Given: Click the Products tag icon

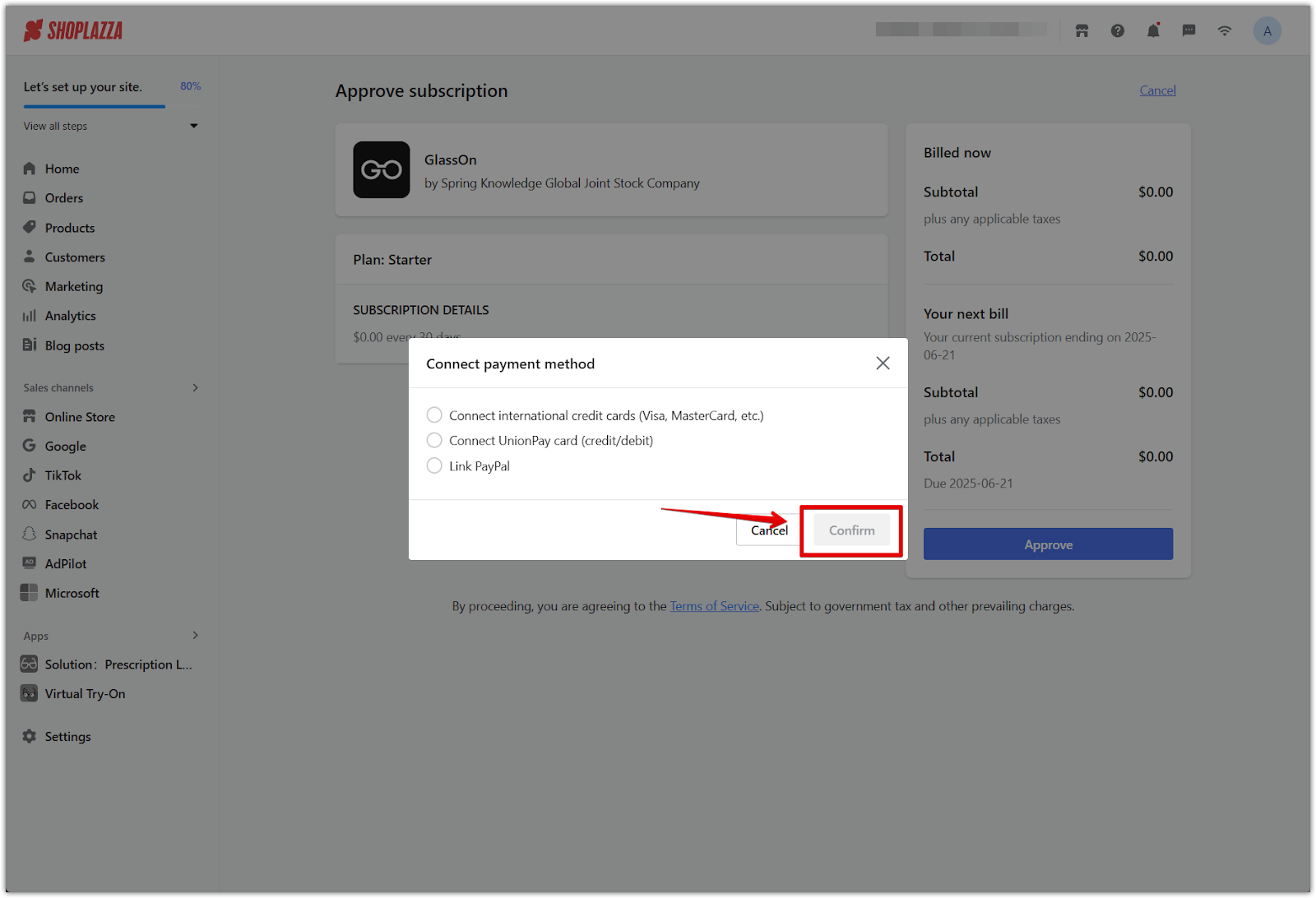Looking at the screenshot, I should tap(30, 228).
